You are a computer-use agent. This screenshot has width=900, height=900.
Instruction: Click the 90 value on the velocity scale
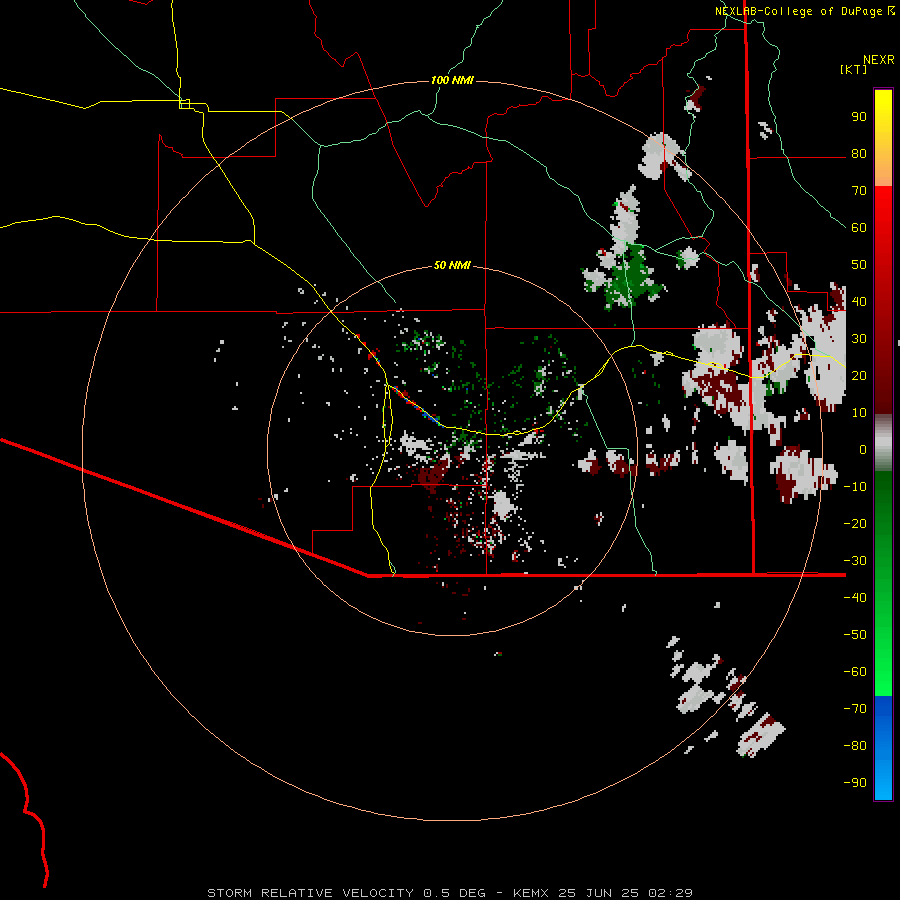[x=859, y=117]
